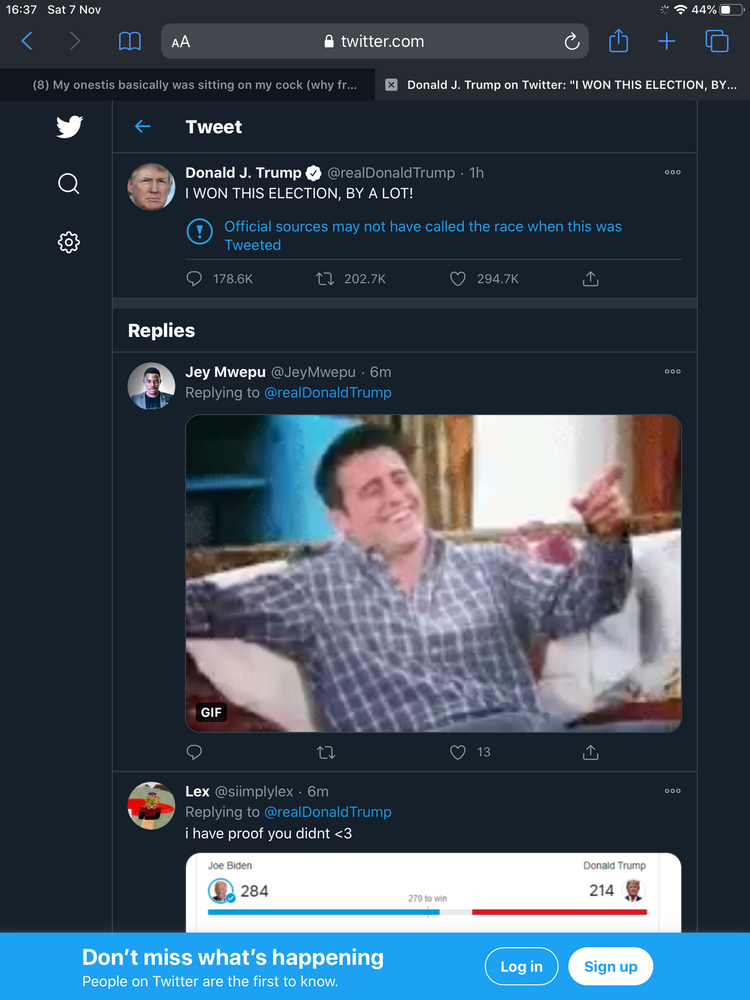Close the Donald J. Trump tab

391,85
